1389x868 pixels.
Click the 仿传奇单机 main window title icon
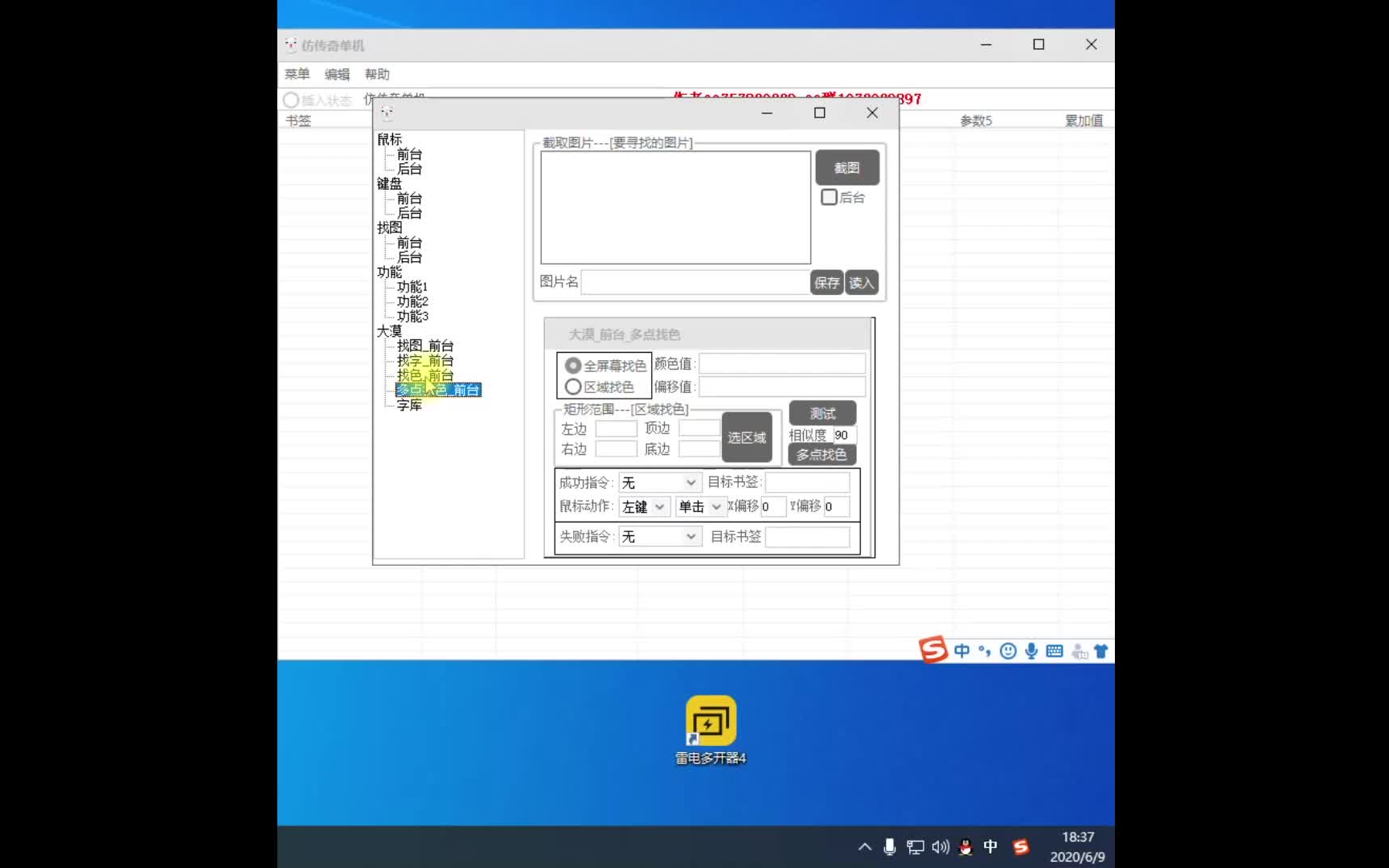tap(291, 45)
